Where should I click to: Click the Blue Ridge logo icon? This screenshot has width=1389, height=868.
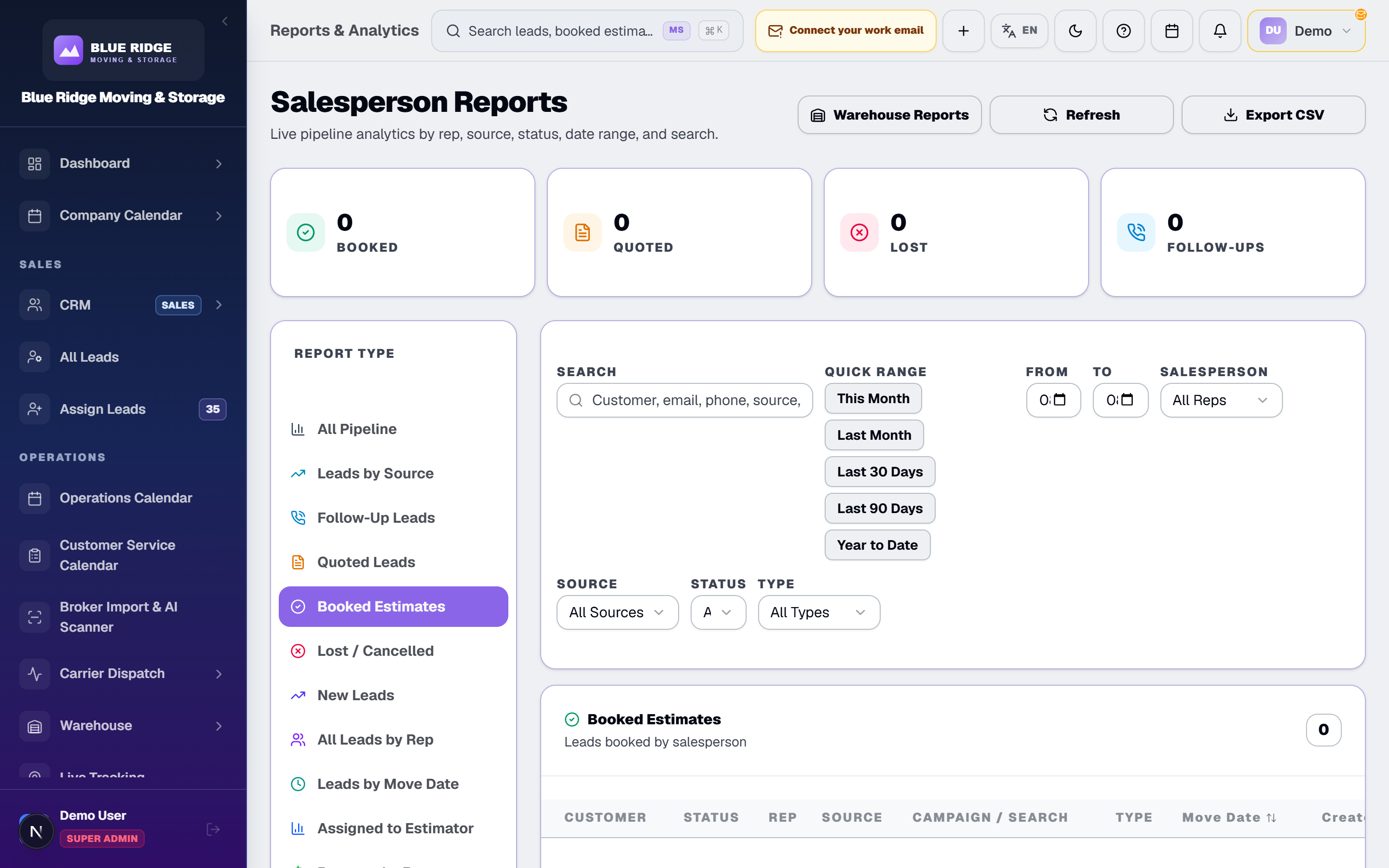68,51
